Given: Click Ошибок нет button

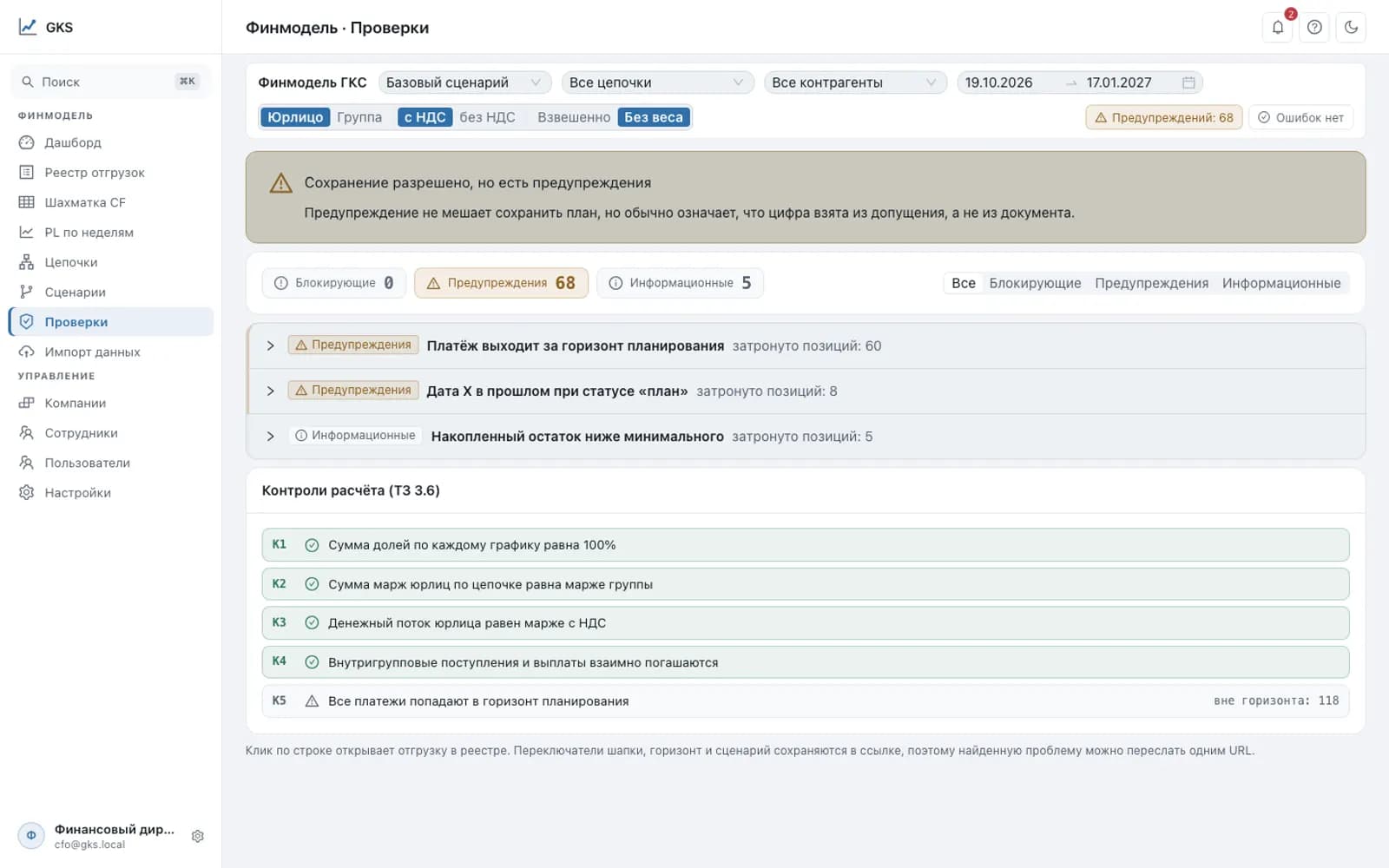Looking at the screenshot, I should (1300, 117).
